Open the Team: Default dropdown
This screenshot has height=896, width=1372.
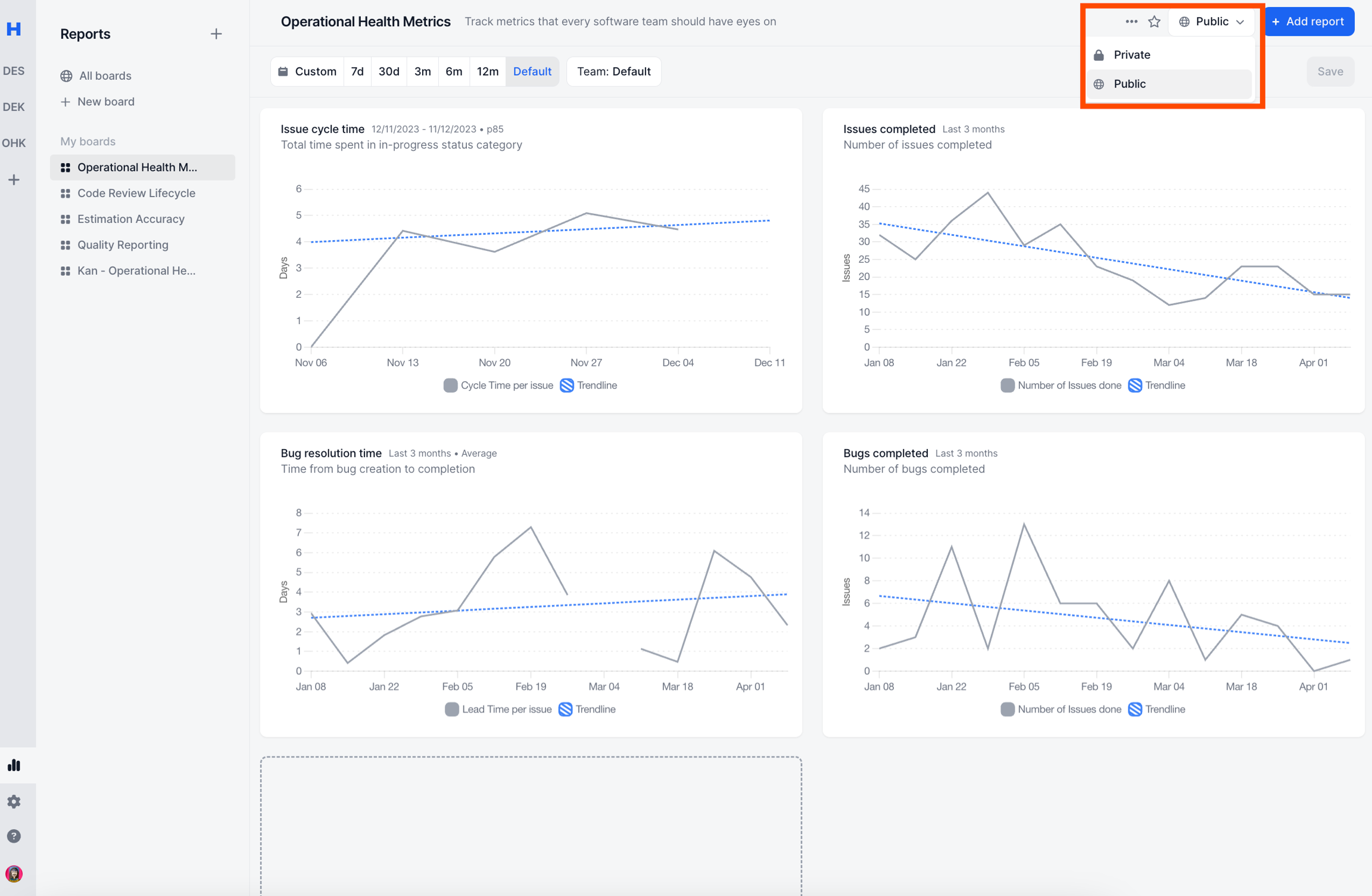(613, 71)
